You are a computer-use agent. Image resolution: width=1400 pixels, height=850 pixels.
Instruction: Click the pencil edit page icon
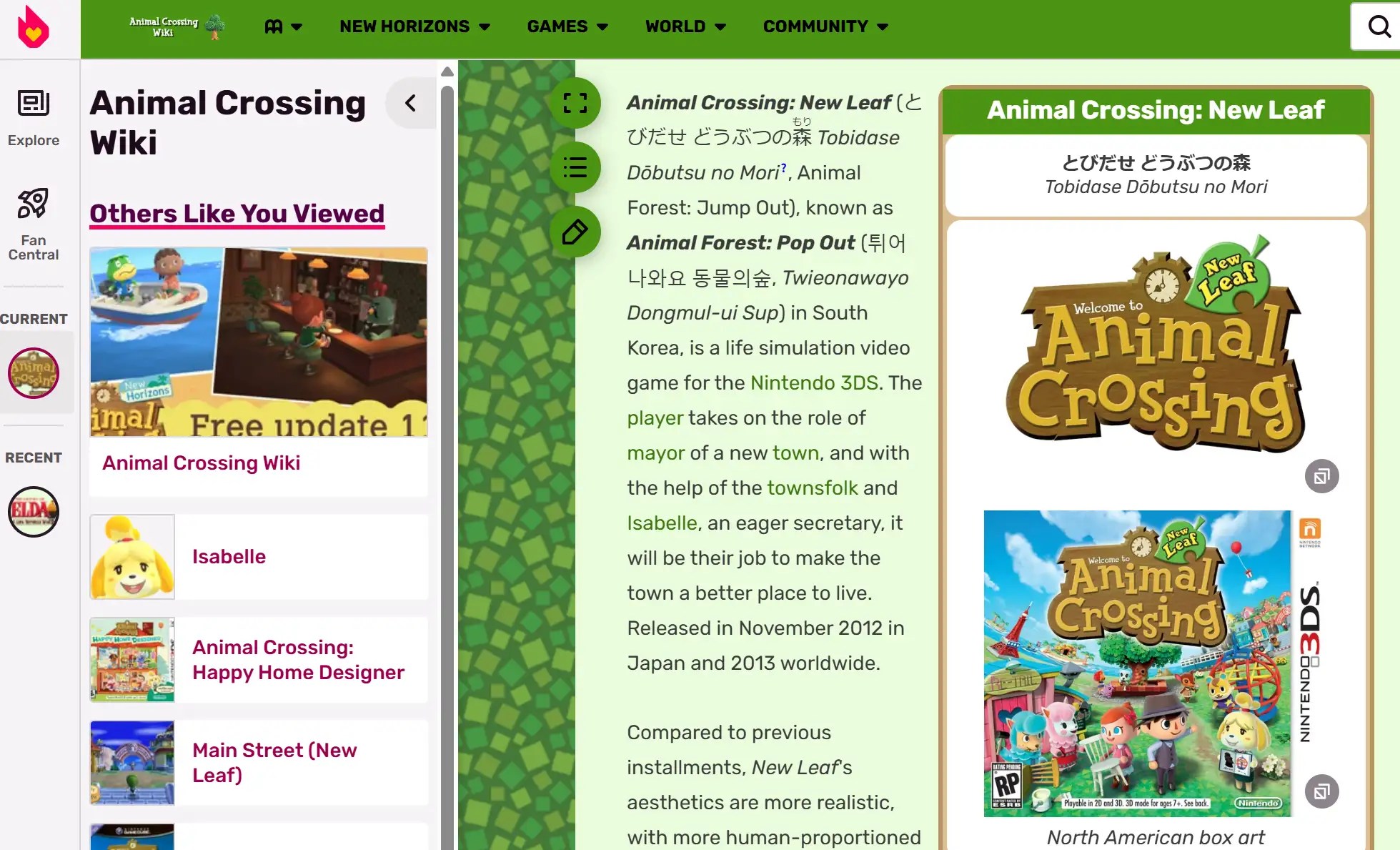pos(575,232)
